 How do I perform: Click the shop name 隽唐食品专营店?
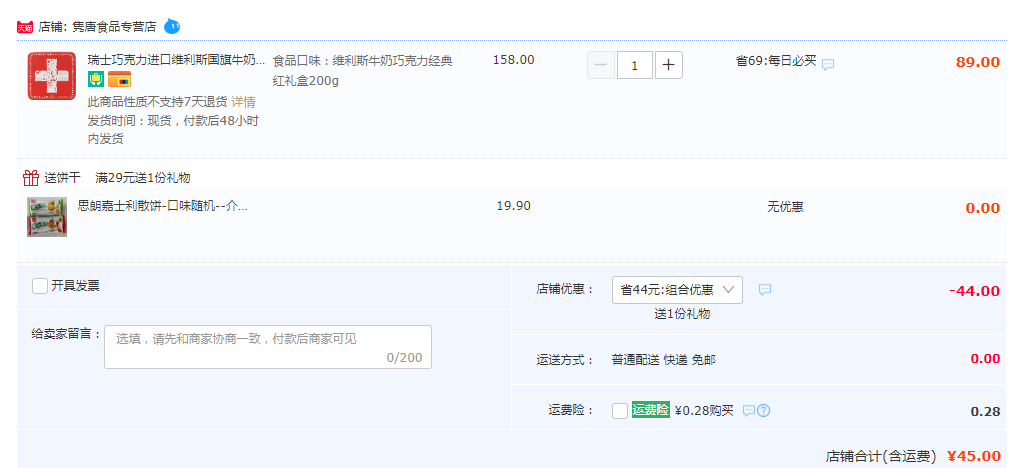(115, 27)
